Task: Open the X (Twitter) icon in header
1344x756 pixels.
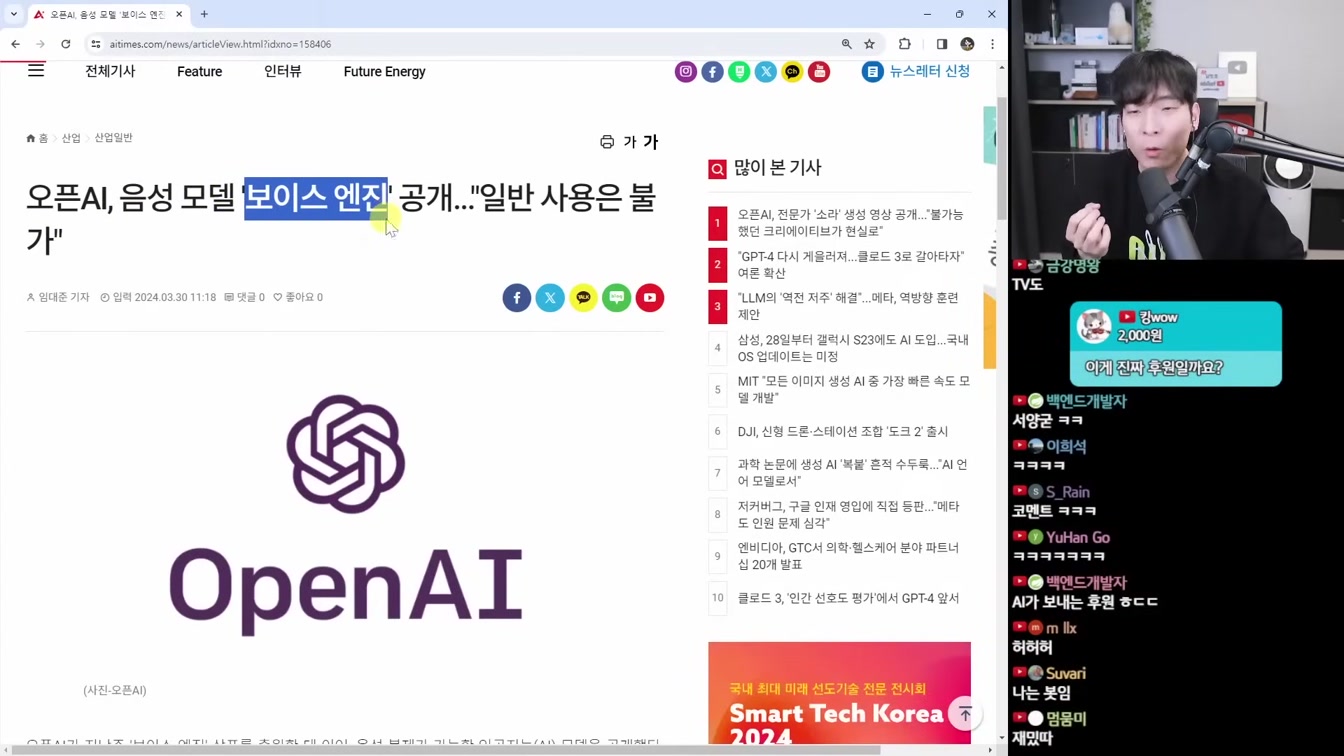Action: coord(766,72)
